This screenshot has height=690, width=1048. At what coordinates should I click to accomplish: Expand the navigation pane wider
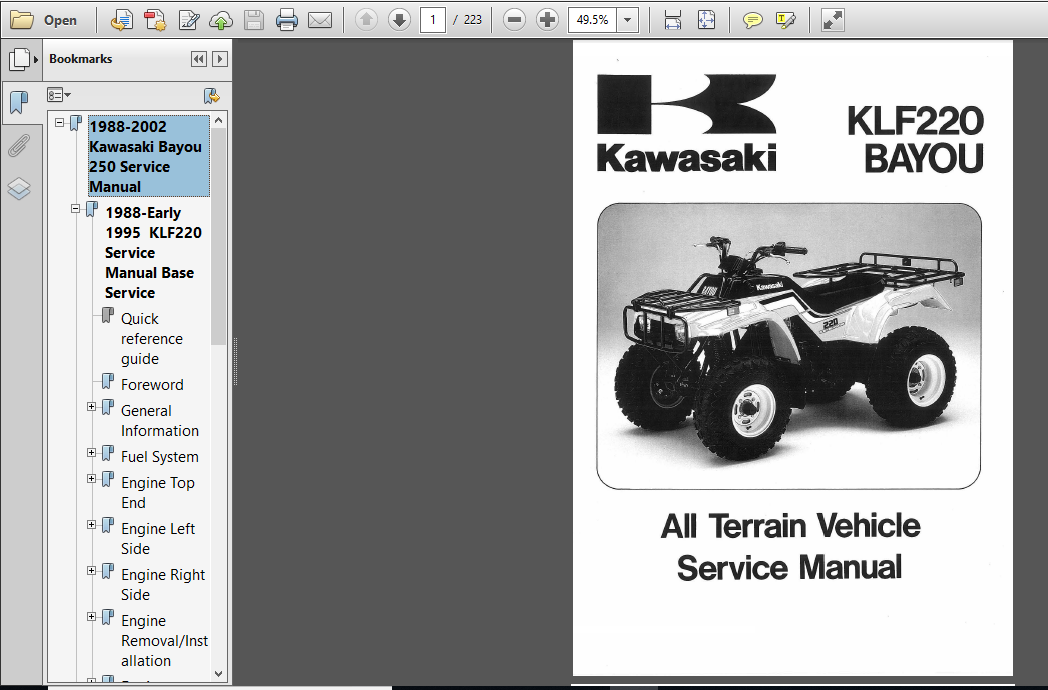(x=219, y=60)
